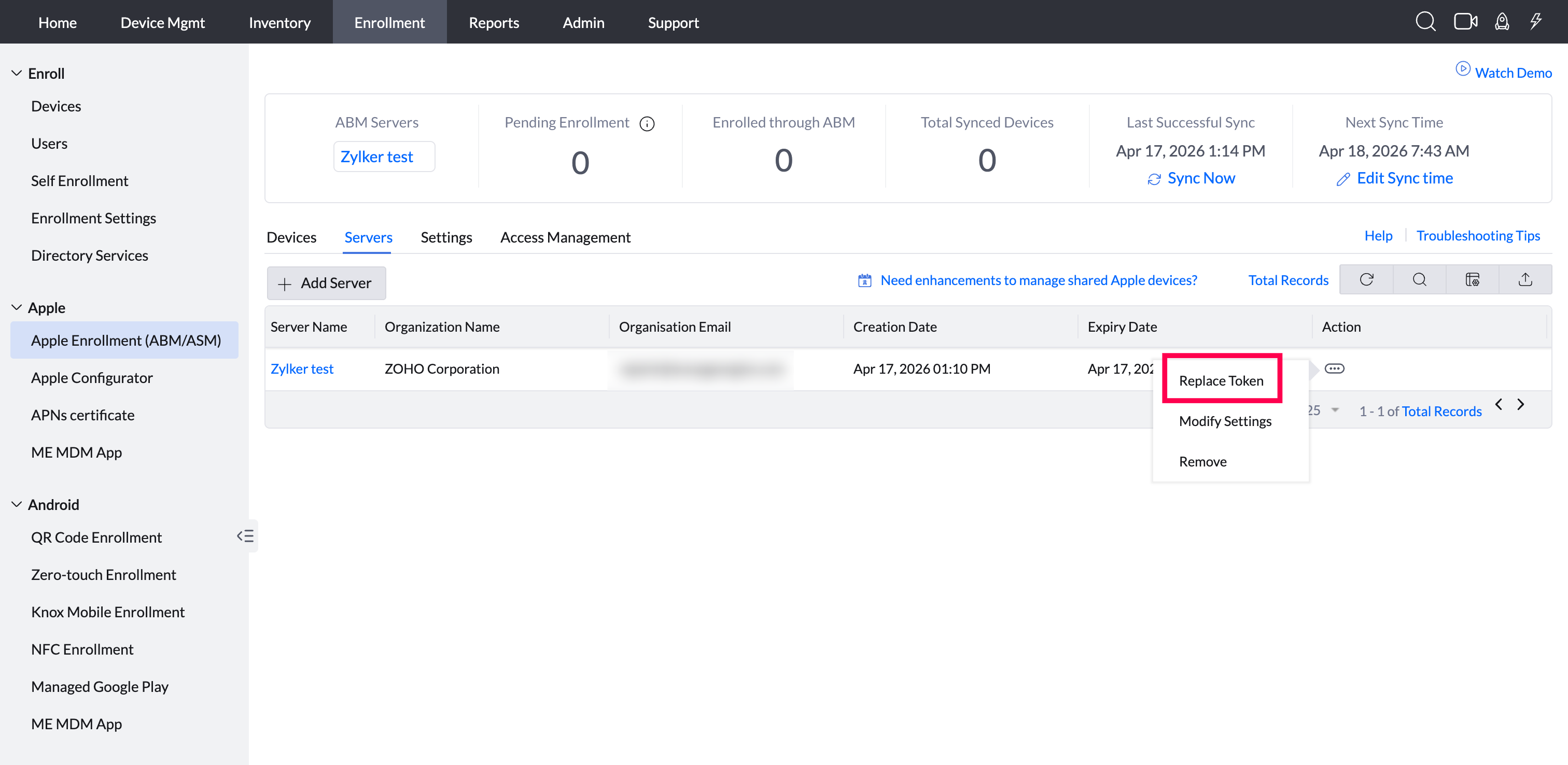Click the table search icon

(x=1419, y=279)
